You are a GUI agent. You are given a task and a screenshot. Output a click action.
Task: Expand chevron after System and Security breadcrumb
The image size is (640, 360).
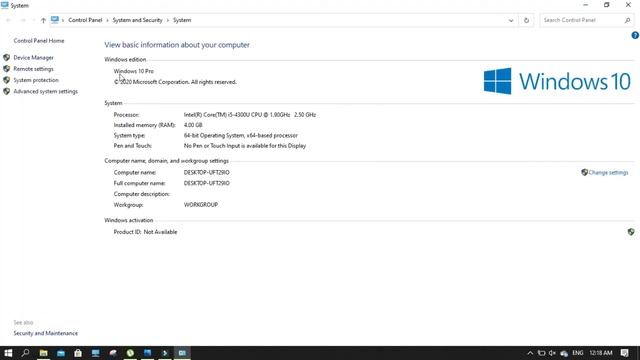pos(168,20)
